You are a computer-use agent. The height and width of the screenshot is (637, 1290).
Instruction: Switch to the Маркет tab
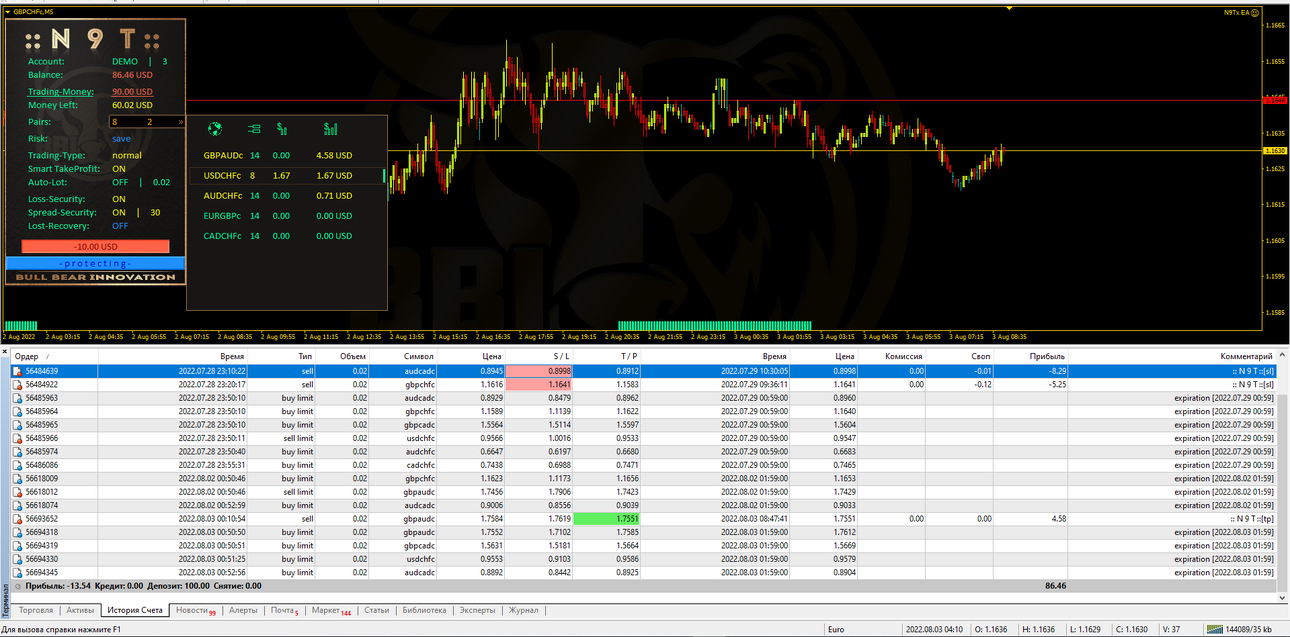pyautogui.click(x=331, y=610)
